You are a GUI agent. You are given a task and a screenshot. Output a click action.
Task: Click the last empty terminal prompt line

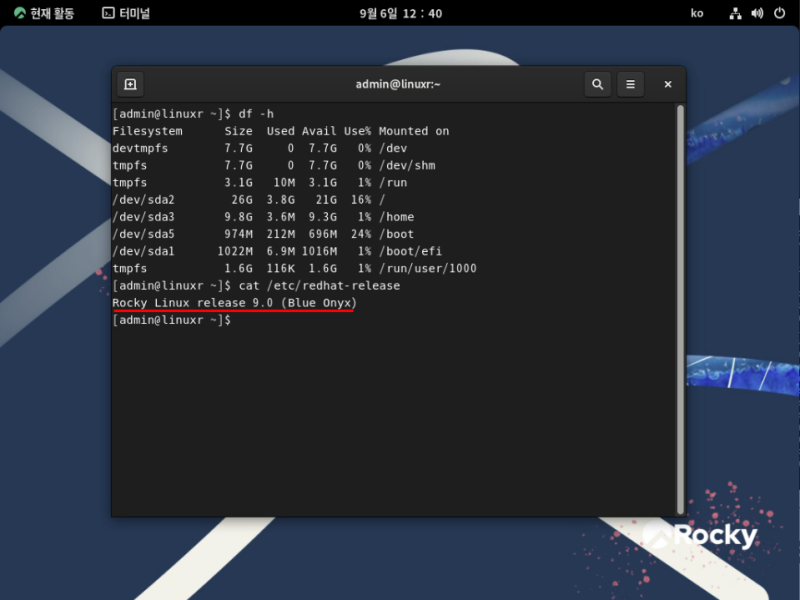click(x=171, y=320)
